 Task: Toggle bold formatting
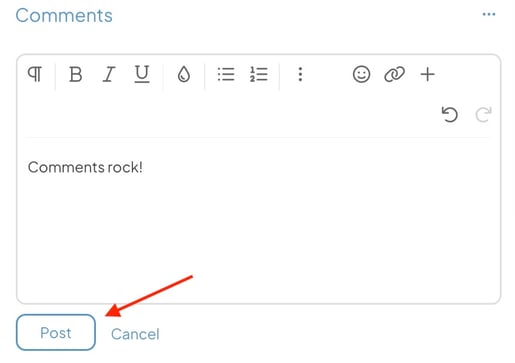76,74
